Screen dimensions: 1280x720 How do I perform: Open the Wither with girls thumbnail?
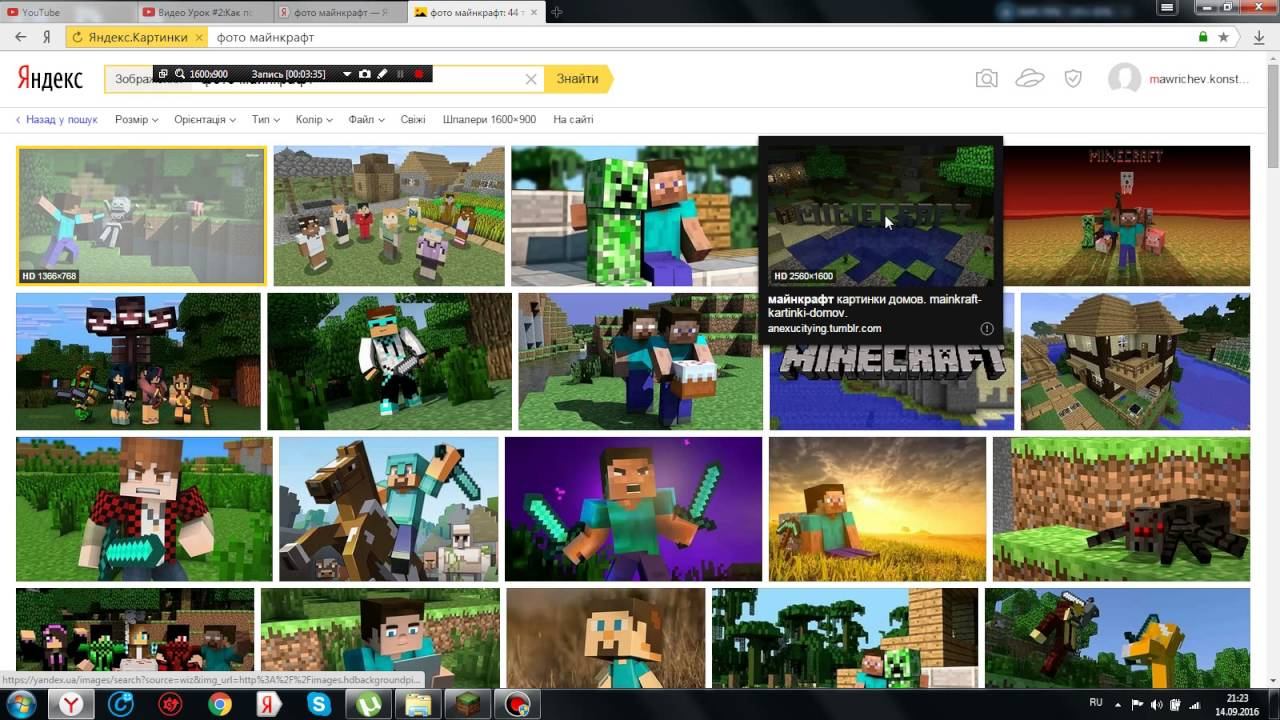(138, 361)
